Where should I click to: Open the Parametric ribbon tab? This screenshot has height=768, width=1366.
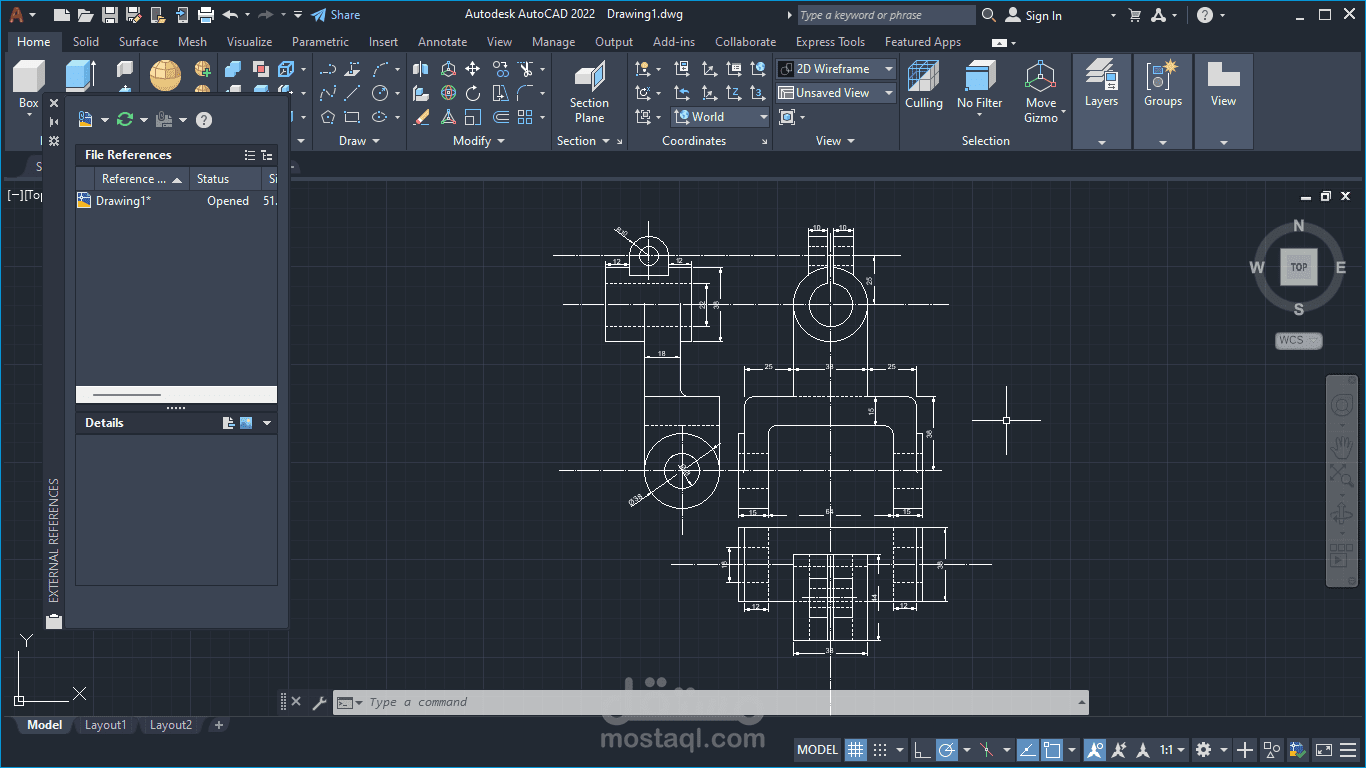pos(320,42)
